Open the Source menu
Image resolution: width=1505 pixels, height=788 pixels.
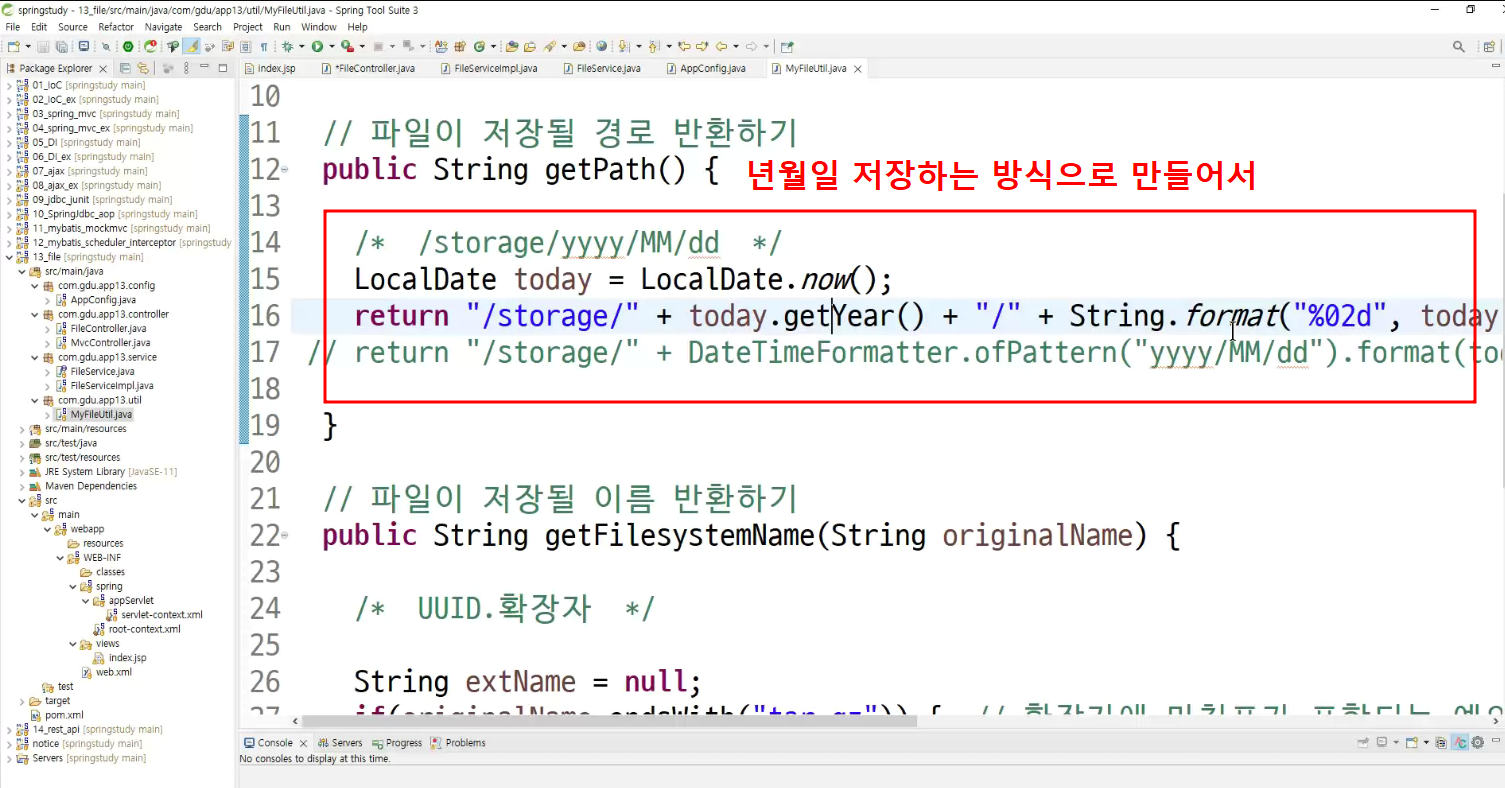click(x=73, y=27)
